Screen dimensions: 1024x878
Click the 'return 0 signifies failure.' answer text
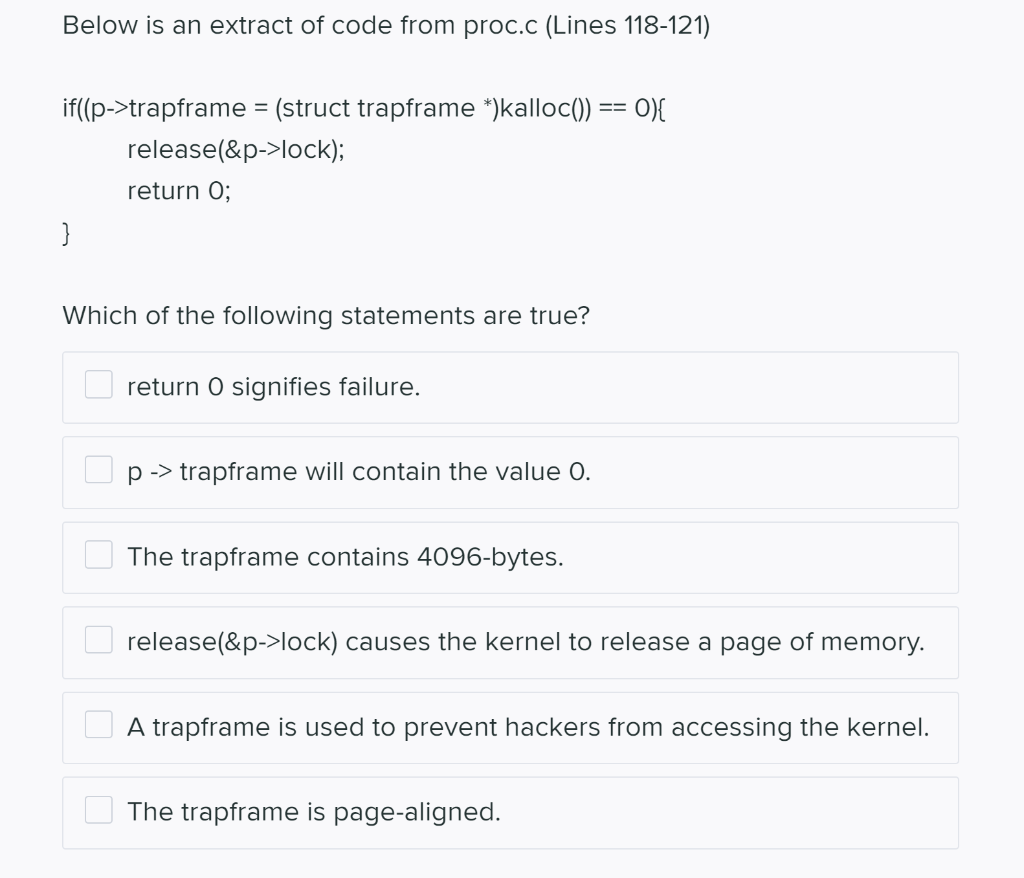(x=273, y=387)
